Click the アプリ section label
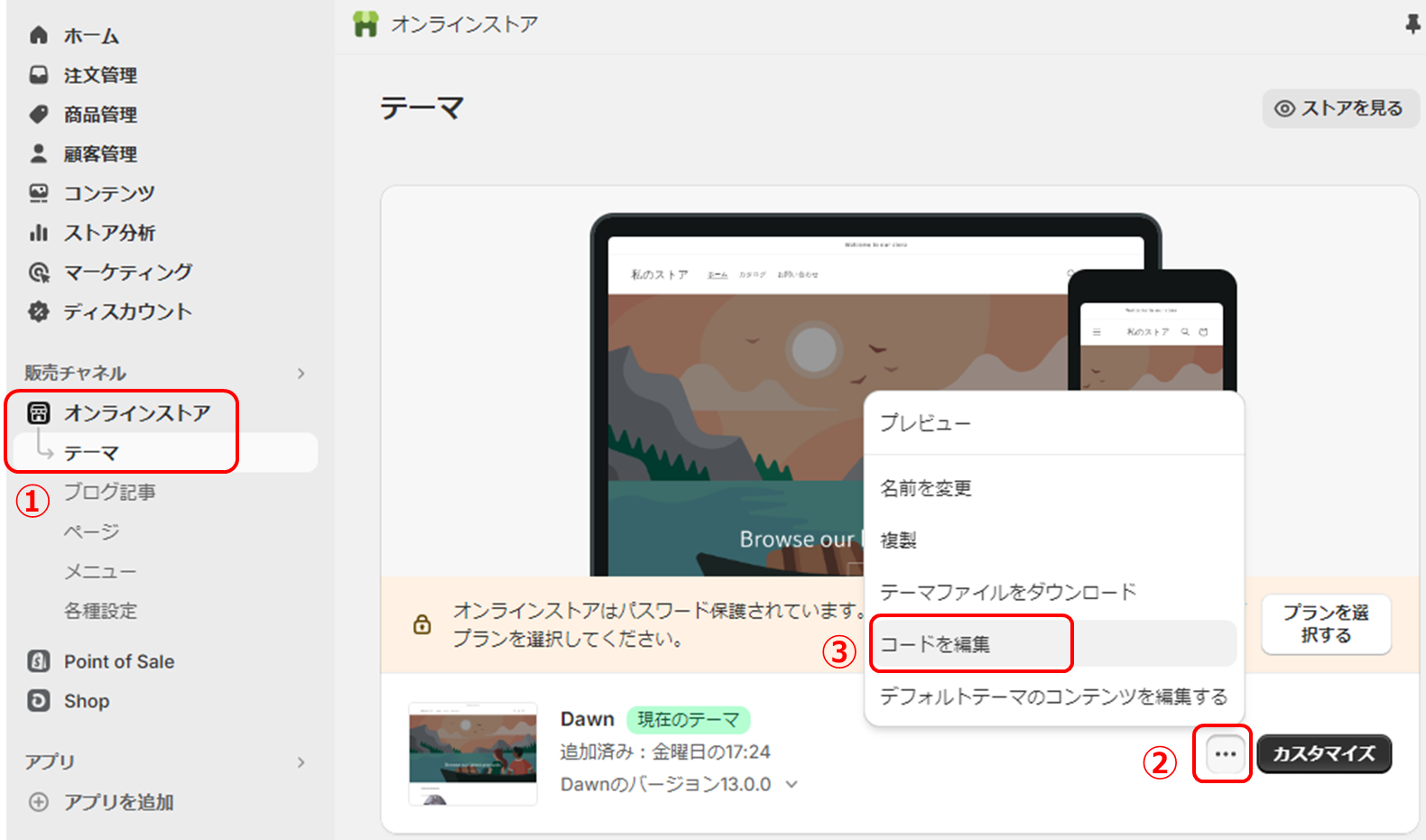The width and height of the screenshot is (1426, 840). click(50, 762)
